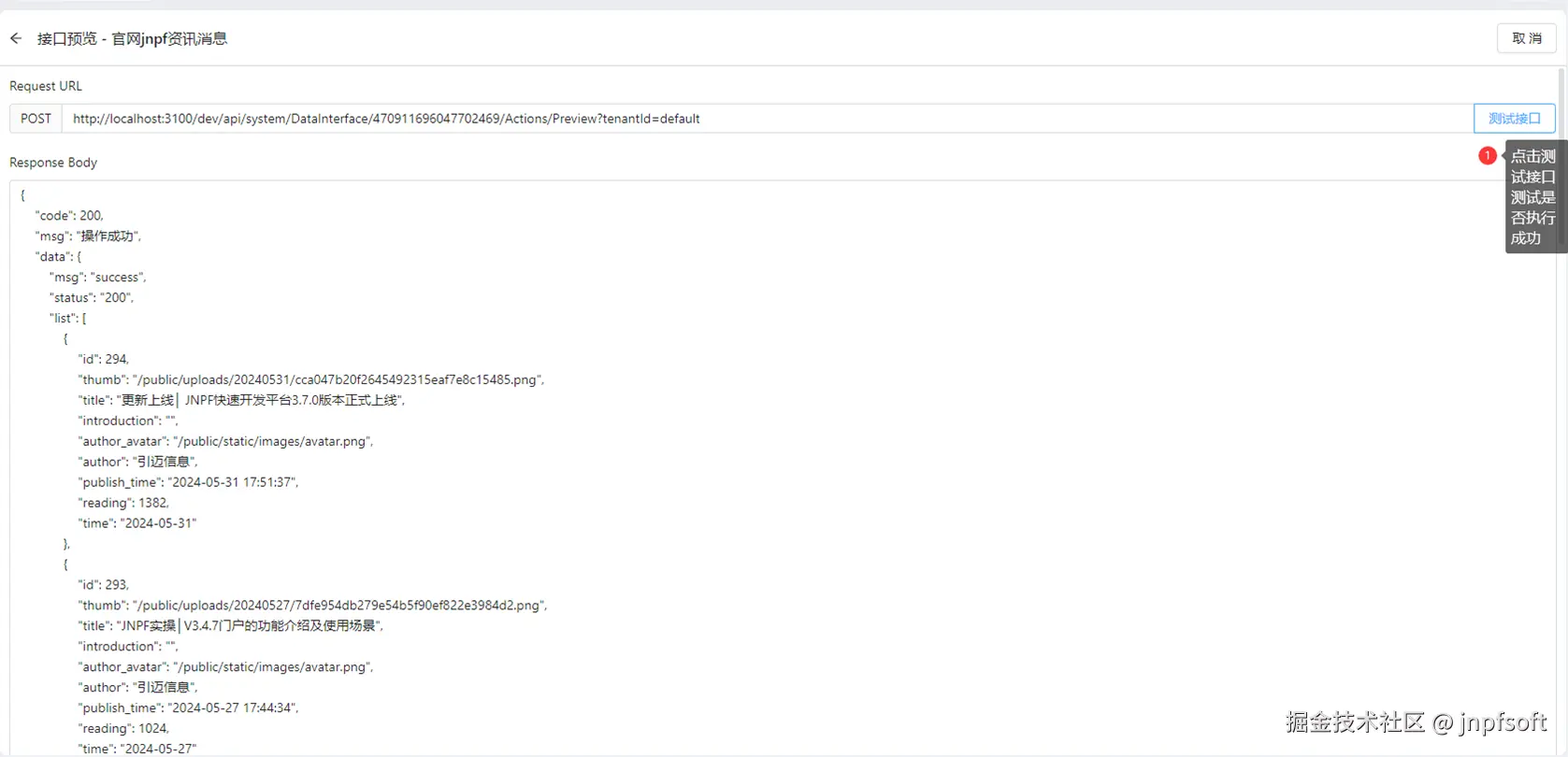The width and height of the screenshot is (1568, 757).
Task: Click the 取消 cancel button
Action: [1526, 38]
